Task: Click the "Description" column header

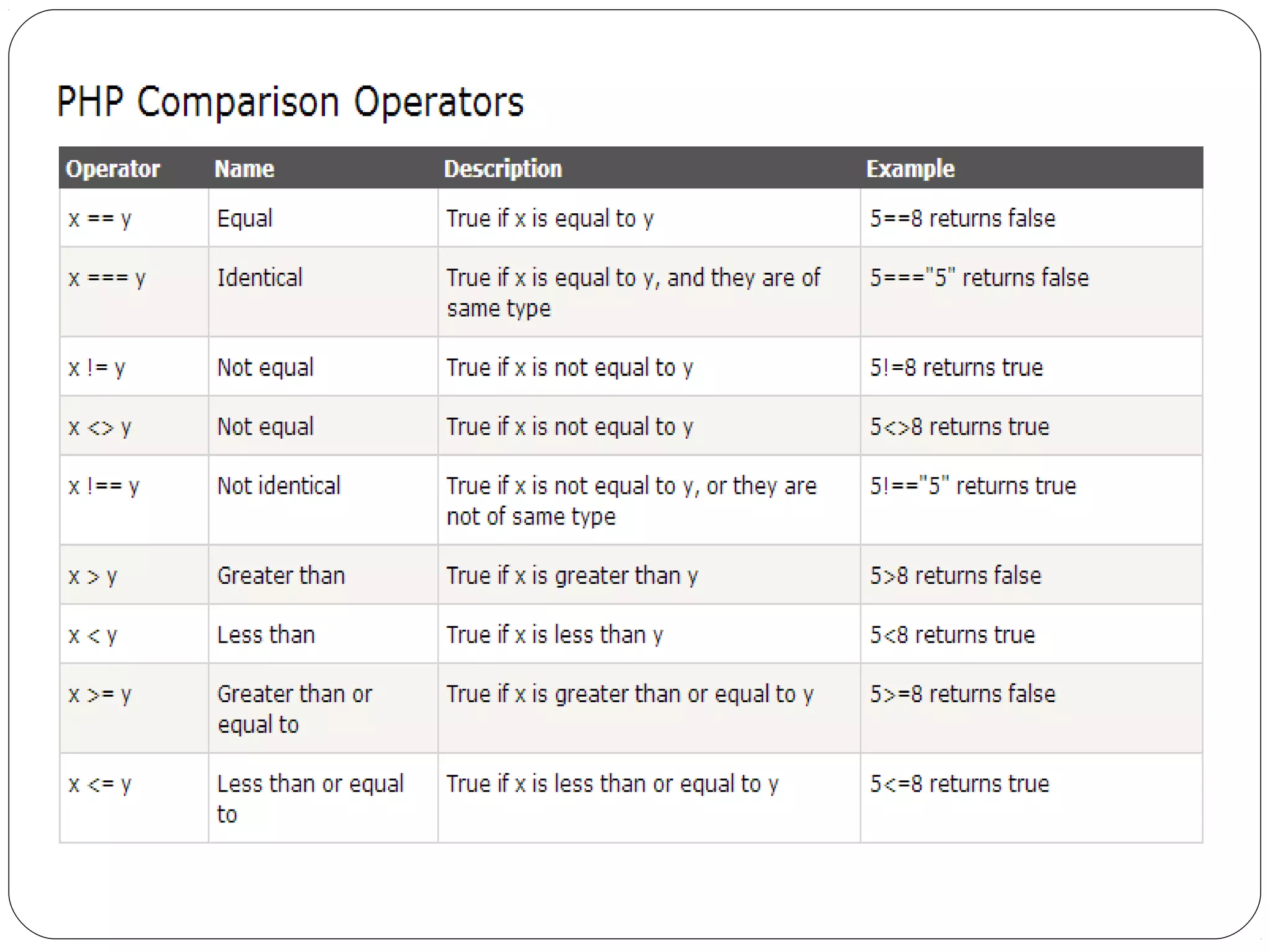Action: tap(503, 169)
